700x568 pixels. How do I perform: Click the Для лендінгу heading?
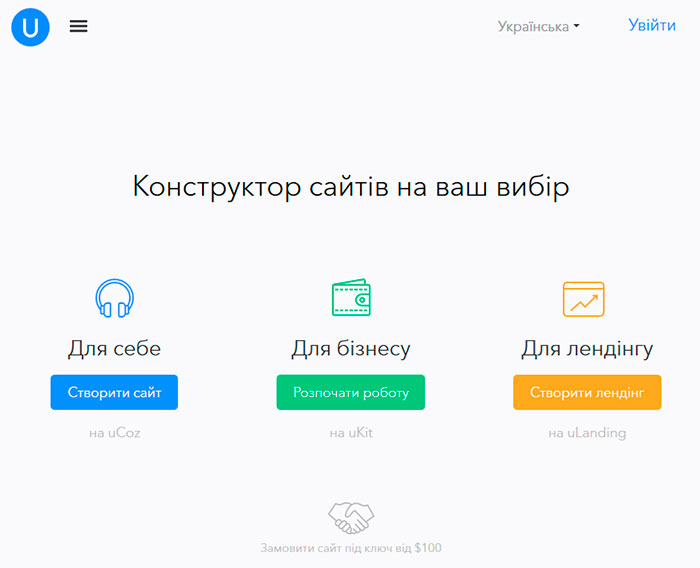[587, 349]
